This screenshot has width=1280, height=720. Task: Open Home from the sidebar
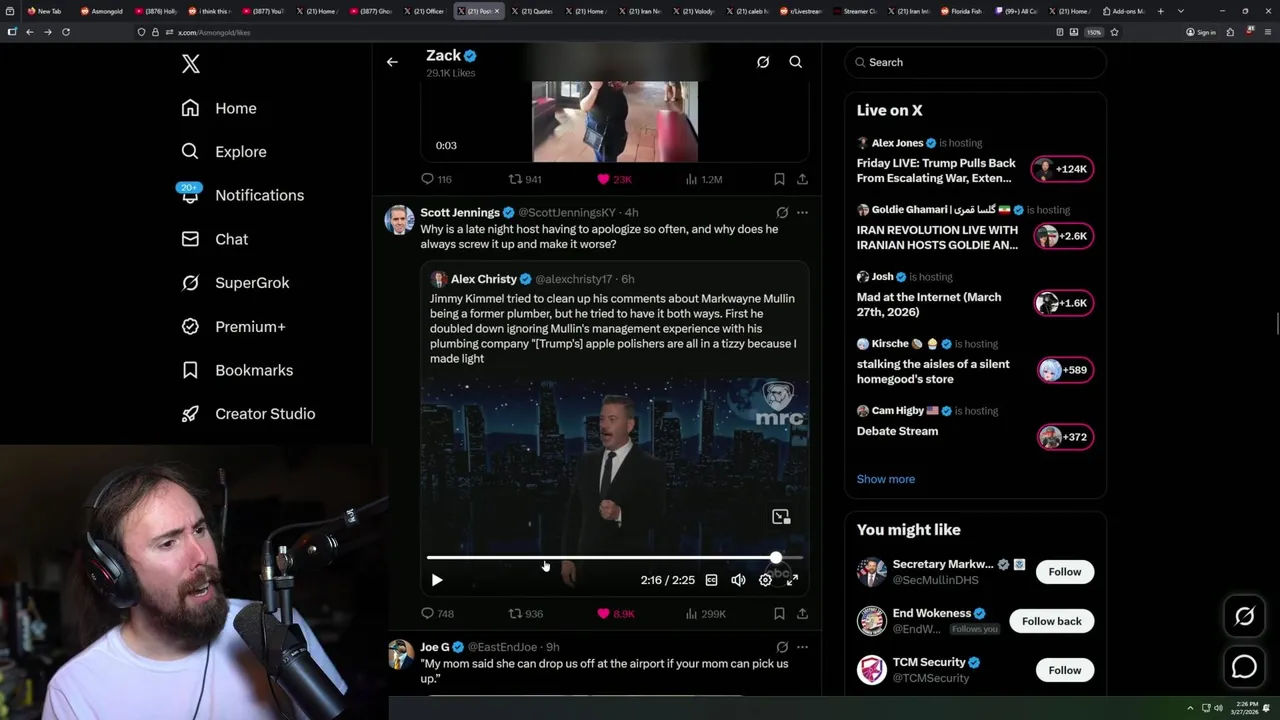click(219, 108)
